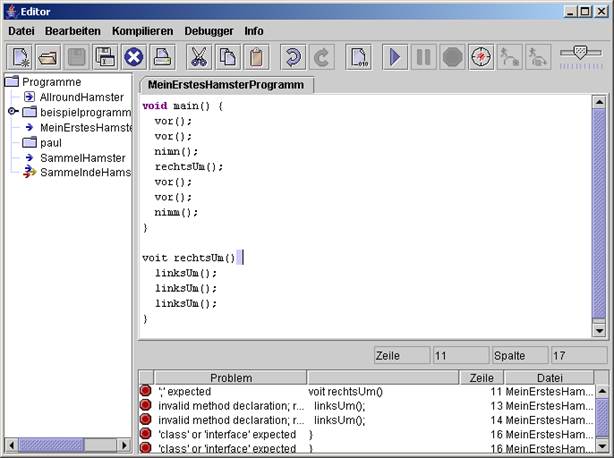Click the open folder toolbar icon
This screenshot has height=458, width=614.
click(x=49, y=57)
